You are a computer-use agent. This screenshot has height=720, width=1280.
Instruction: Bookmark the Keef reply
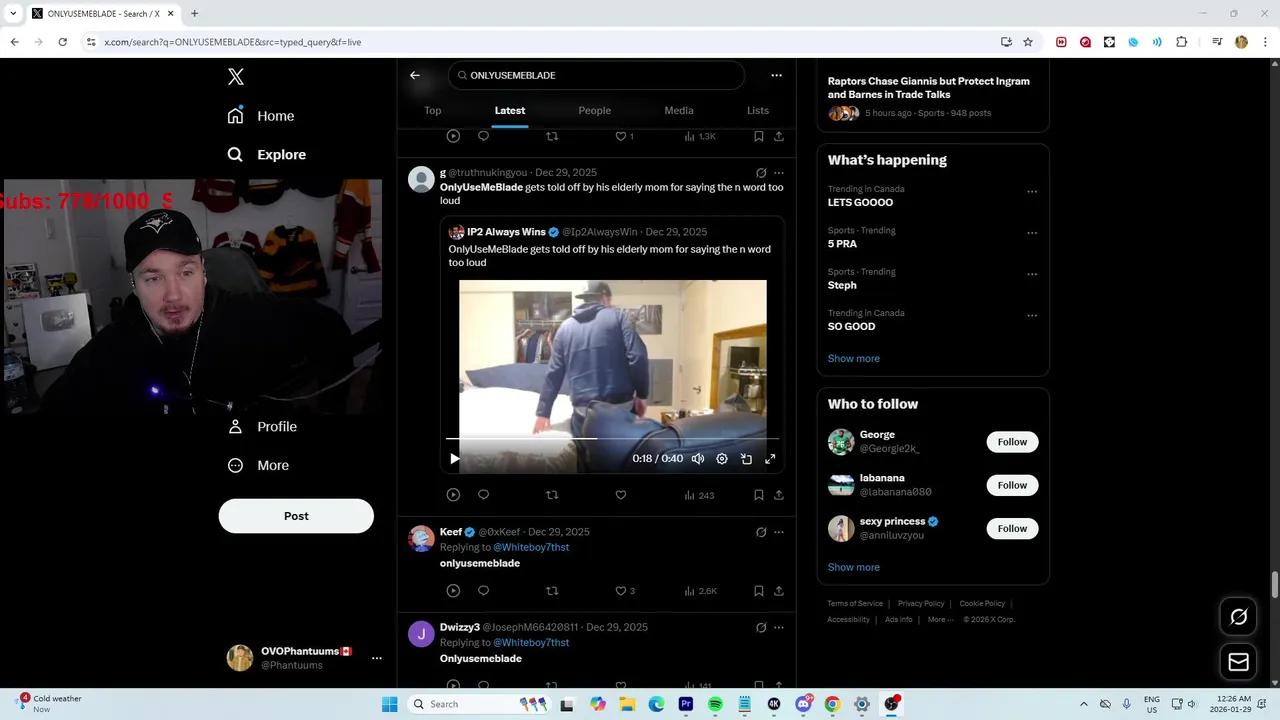tap(759, 591)
